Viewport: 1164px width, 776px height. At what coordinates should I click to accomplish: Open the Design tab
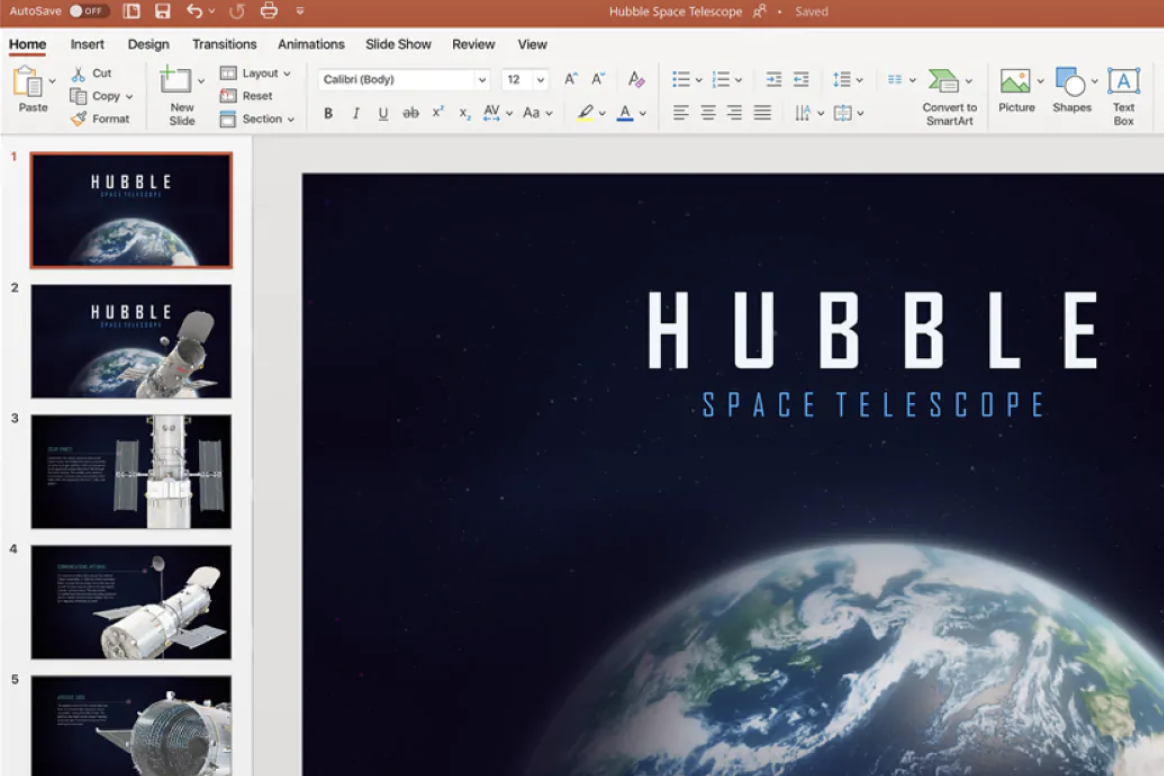(x=148, y=45)
